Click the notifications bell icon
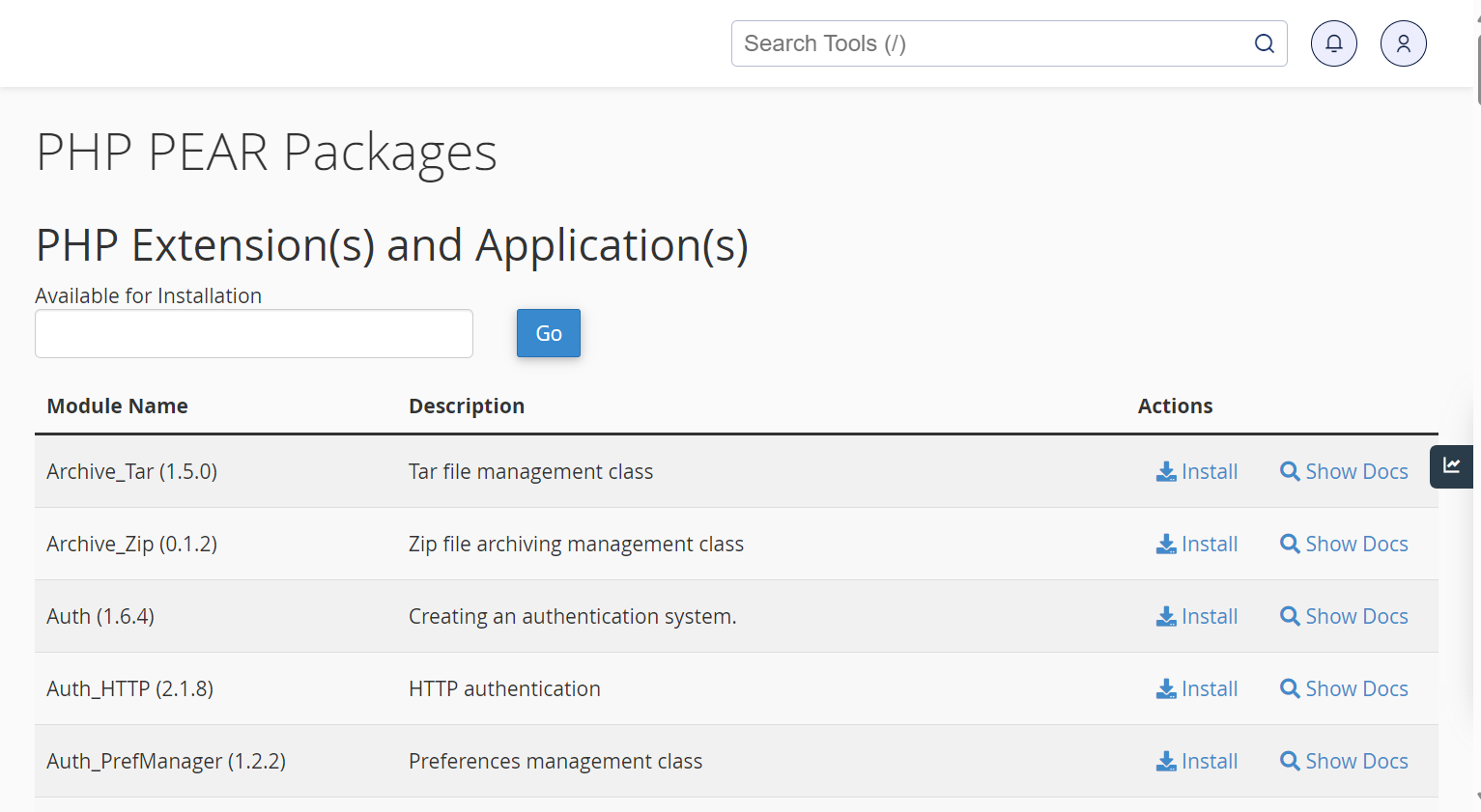 coord(1333,43)
